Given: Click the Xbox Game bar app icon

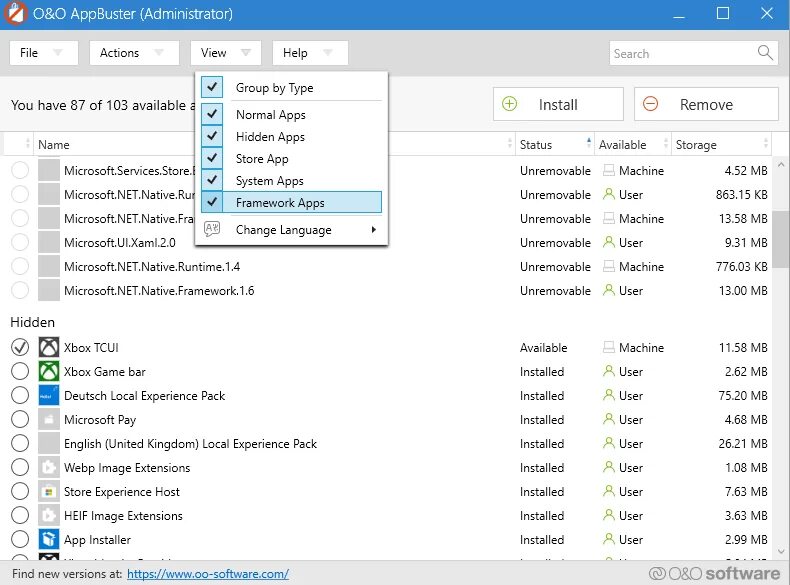Looking at the screenshot, I should (49, 371).
